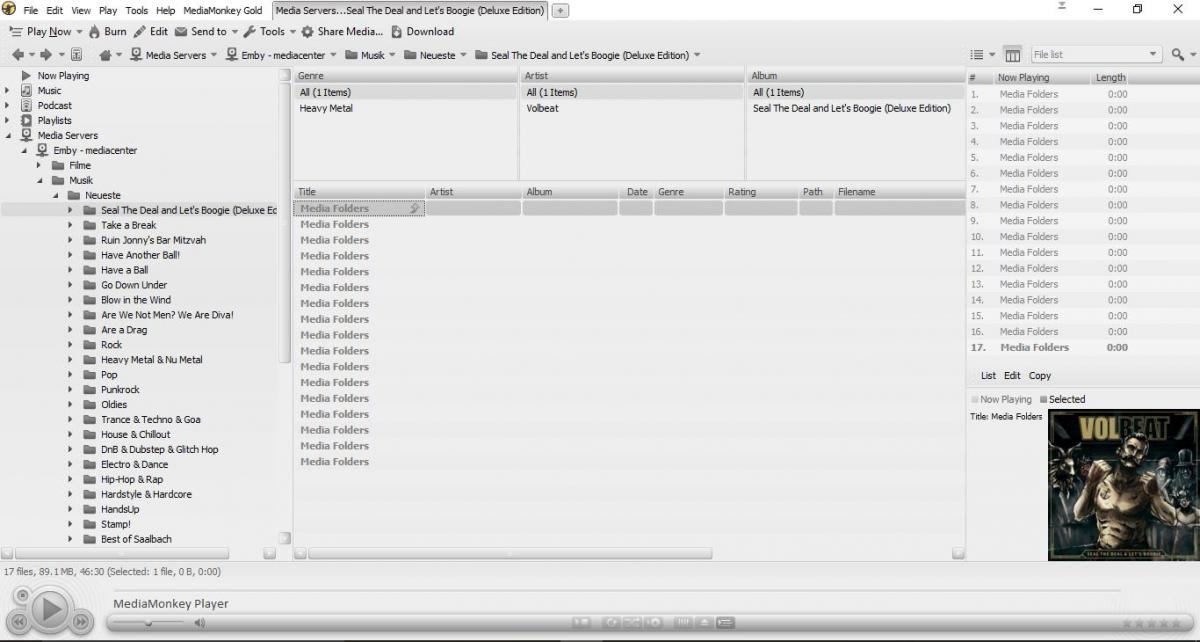
Task: Collapse the Neueste folder node
Action: pos(56,195)
